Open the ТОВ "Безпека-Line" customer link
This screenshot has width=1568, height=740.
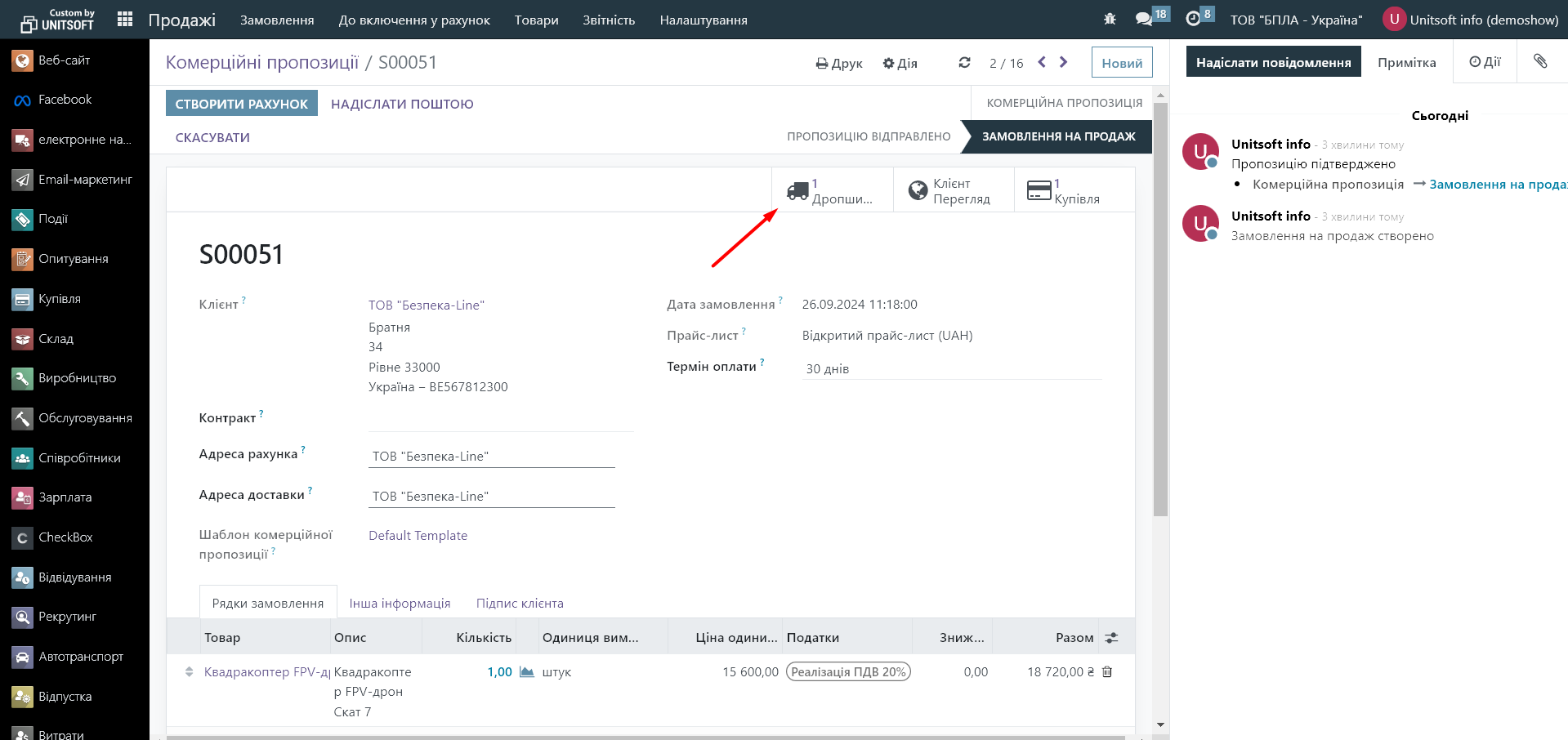click(426, 305)
